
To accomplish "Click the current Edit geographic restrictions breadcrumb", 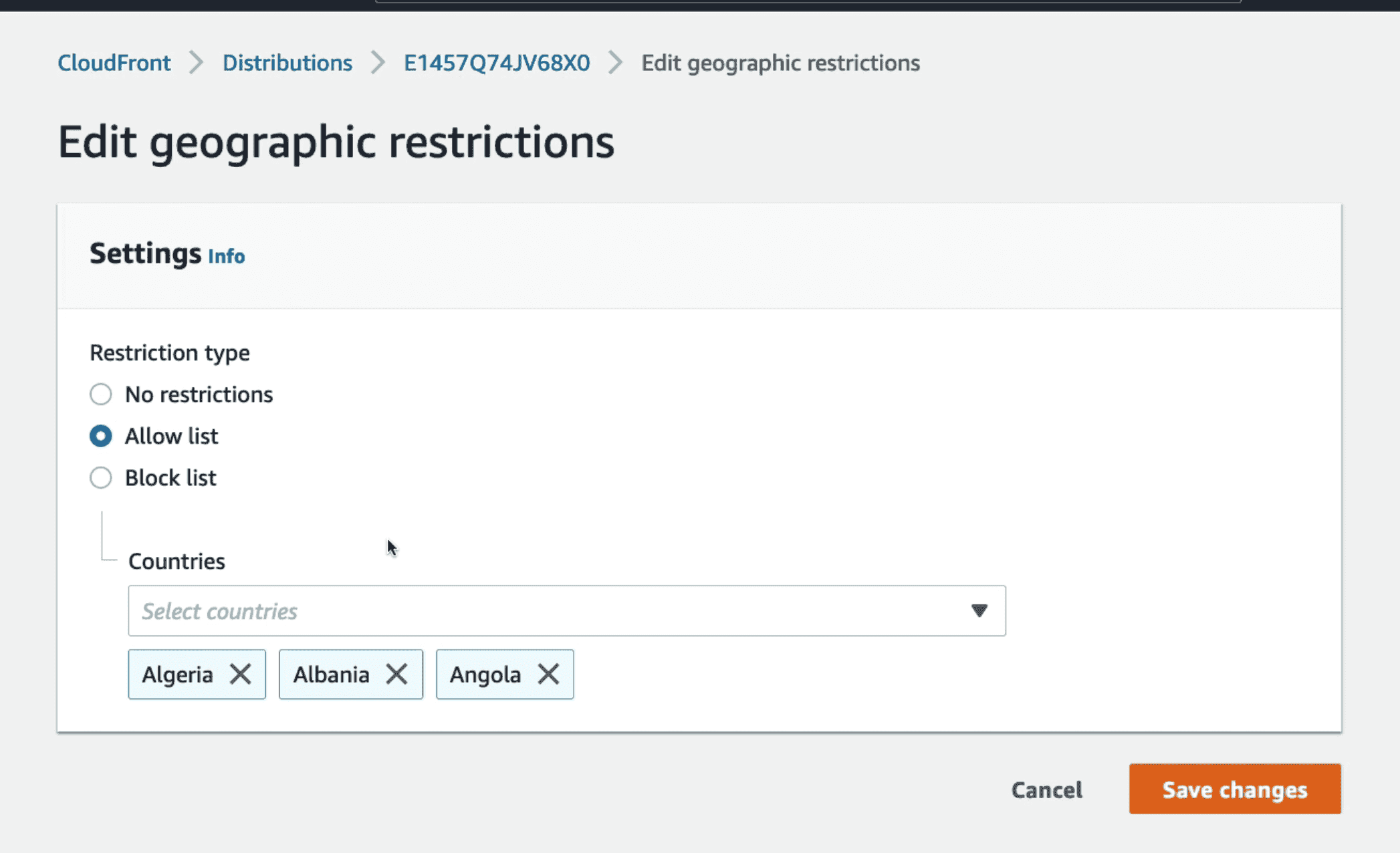I will 780,63.
